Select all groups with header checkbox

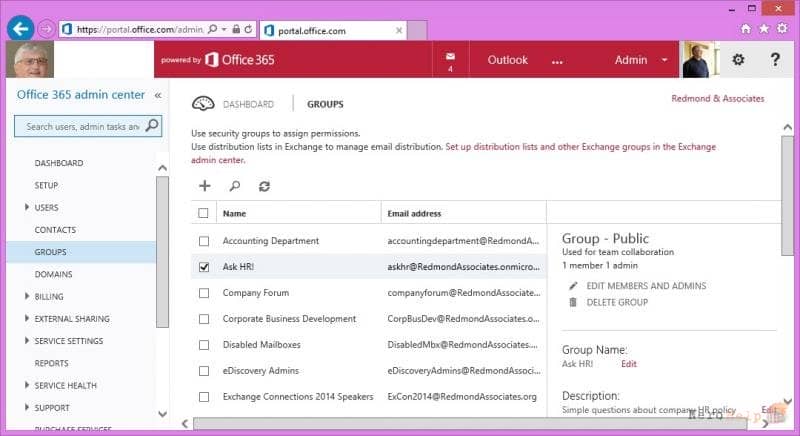pos(203,213)
